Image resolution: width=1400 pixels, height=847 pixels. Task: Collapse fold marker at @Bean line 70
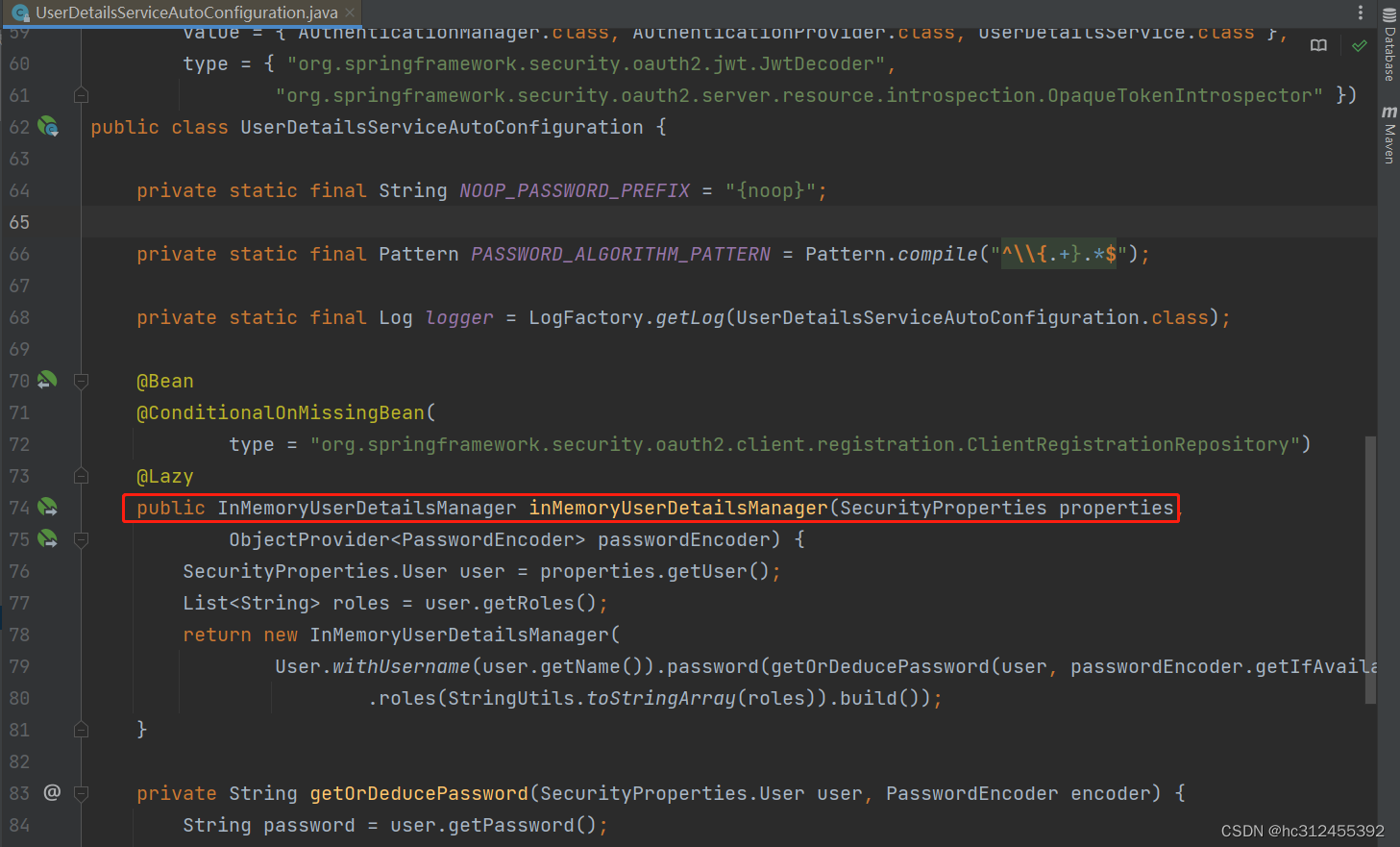click(x=81, y=381)
